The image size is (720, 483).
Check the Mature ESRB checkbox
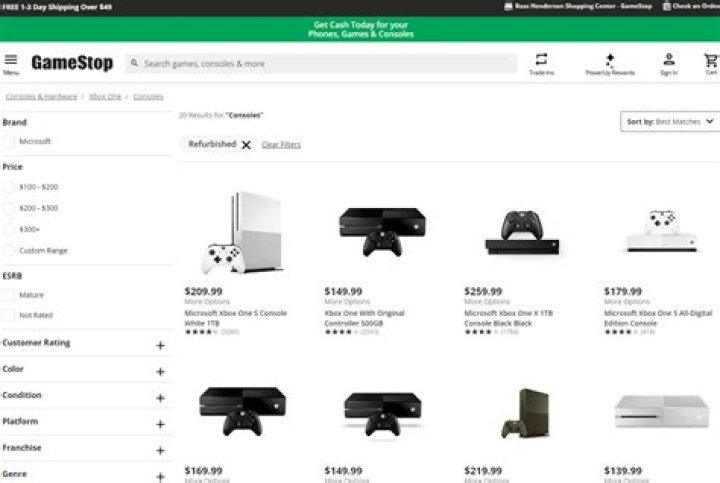(8, 295)
